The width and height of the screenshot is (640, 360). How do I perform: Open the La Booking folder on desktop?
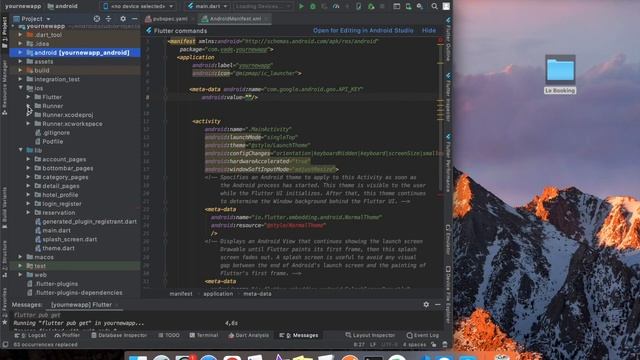[x=560, y=74]
